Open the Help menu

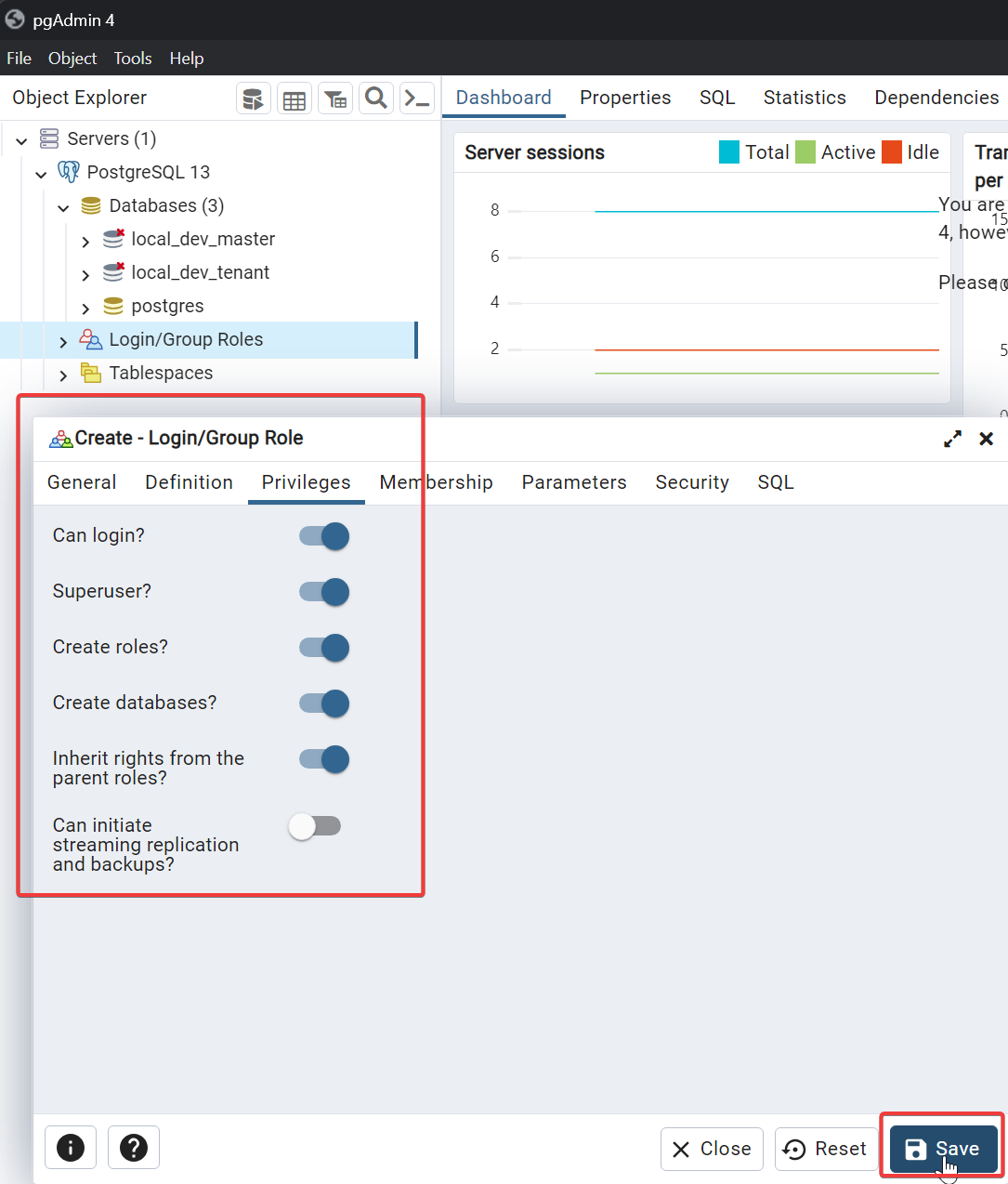coord(187,58)
